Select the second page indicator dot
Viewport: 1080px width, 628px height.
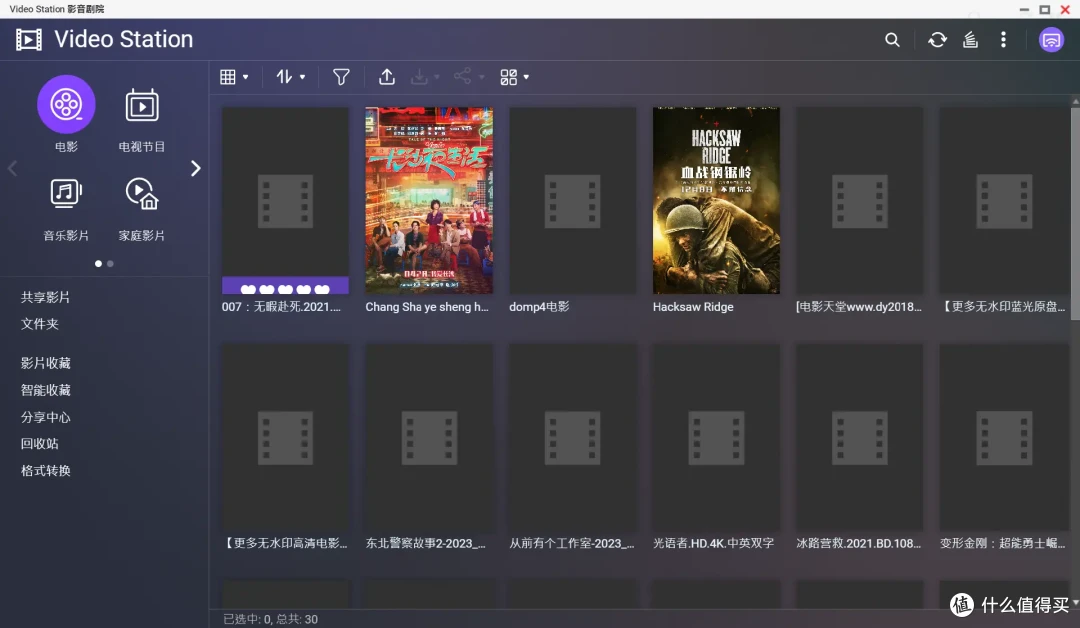(x=110, y=264)
